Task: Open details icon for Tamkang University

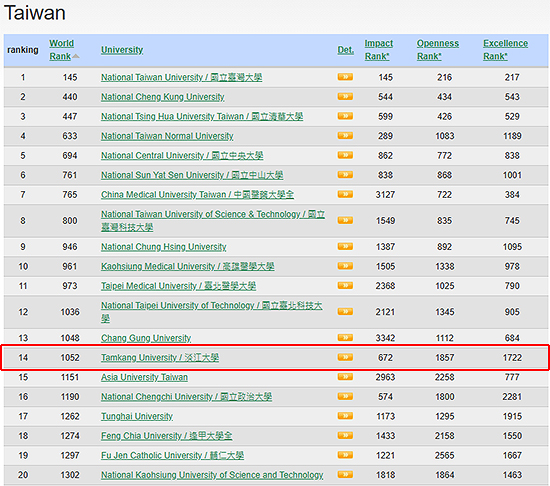Action: pos(345,357)
